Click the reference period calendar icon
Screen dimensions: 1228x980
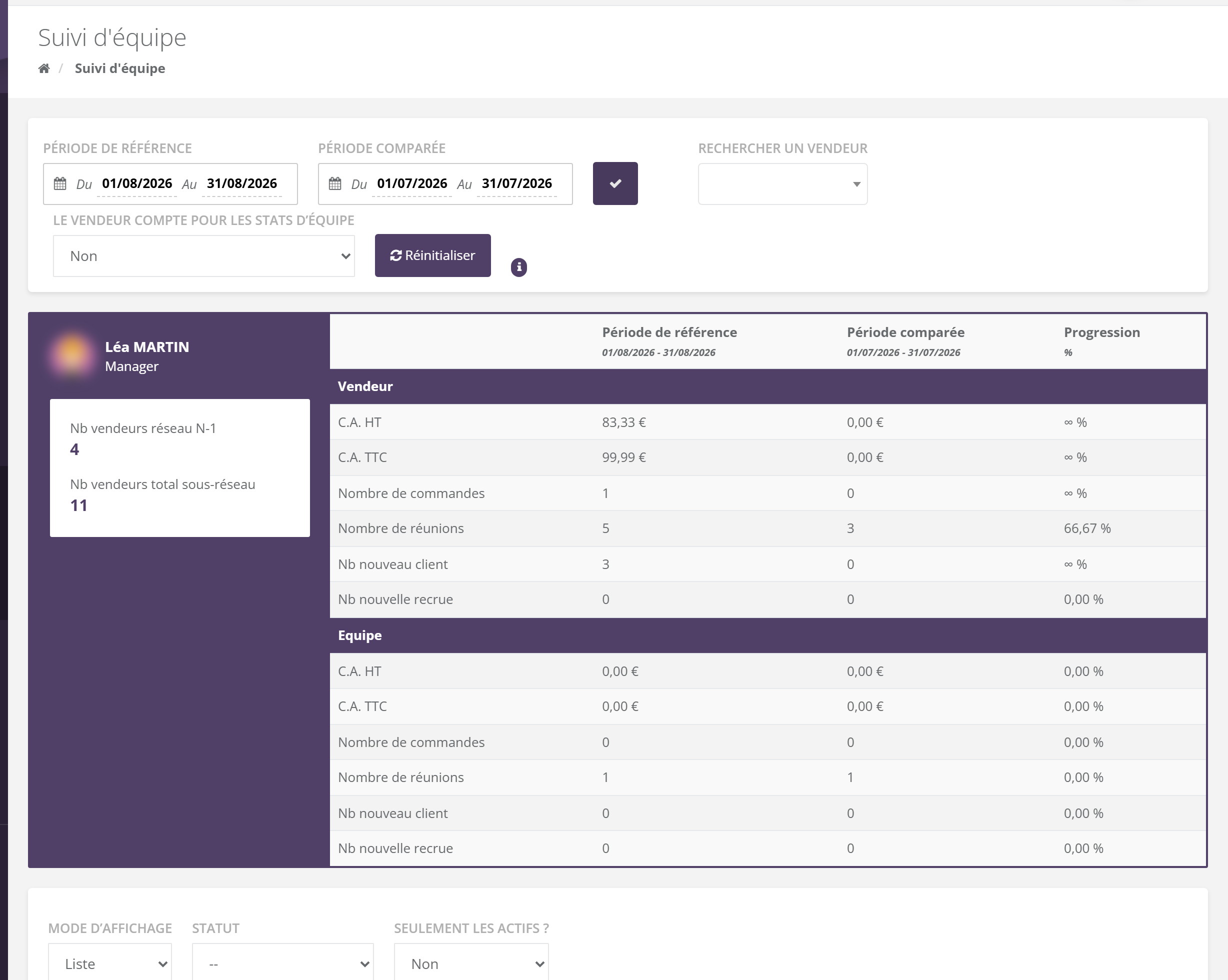pos(60,183)
